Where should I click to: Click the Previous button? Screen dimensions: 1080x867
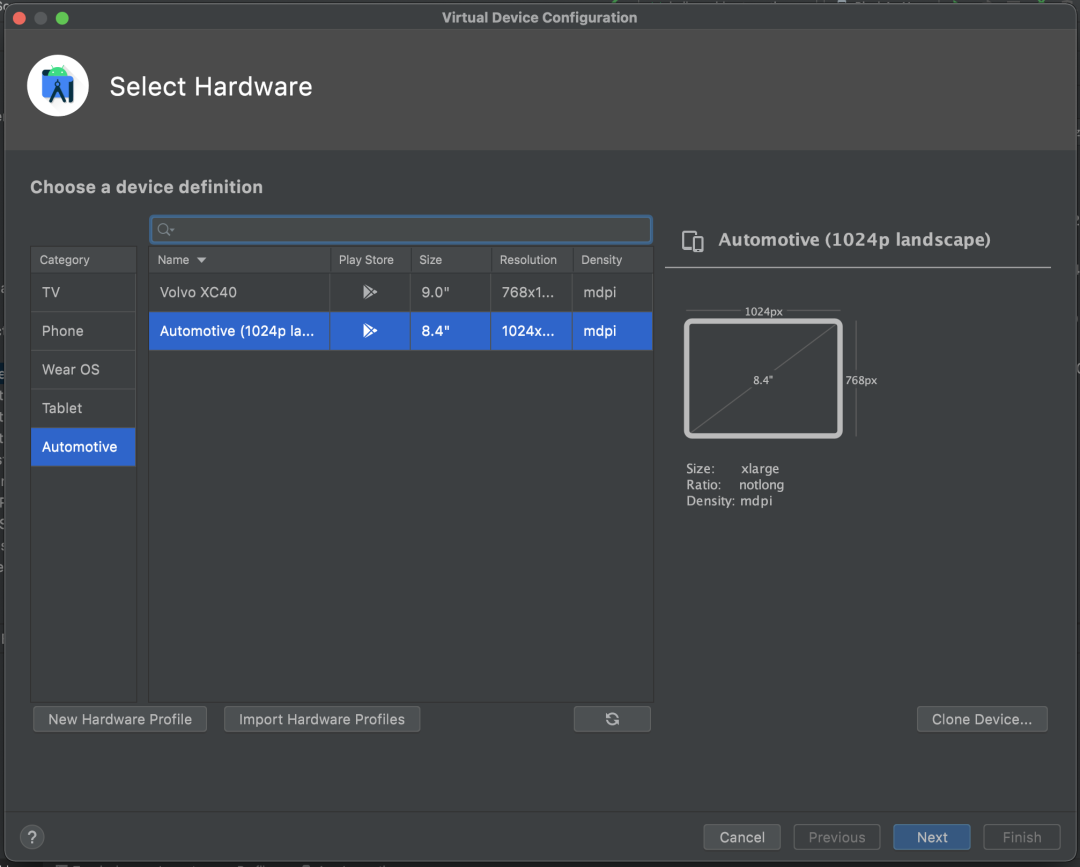point(837,837)
